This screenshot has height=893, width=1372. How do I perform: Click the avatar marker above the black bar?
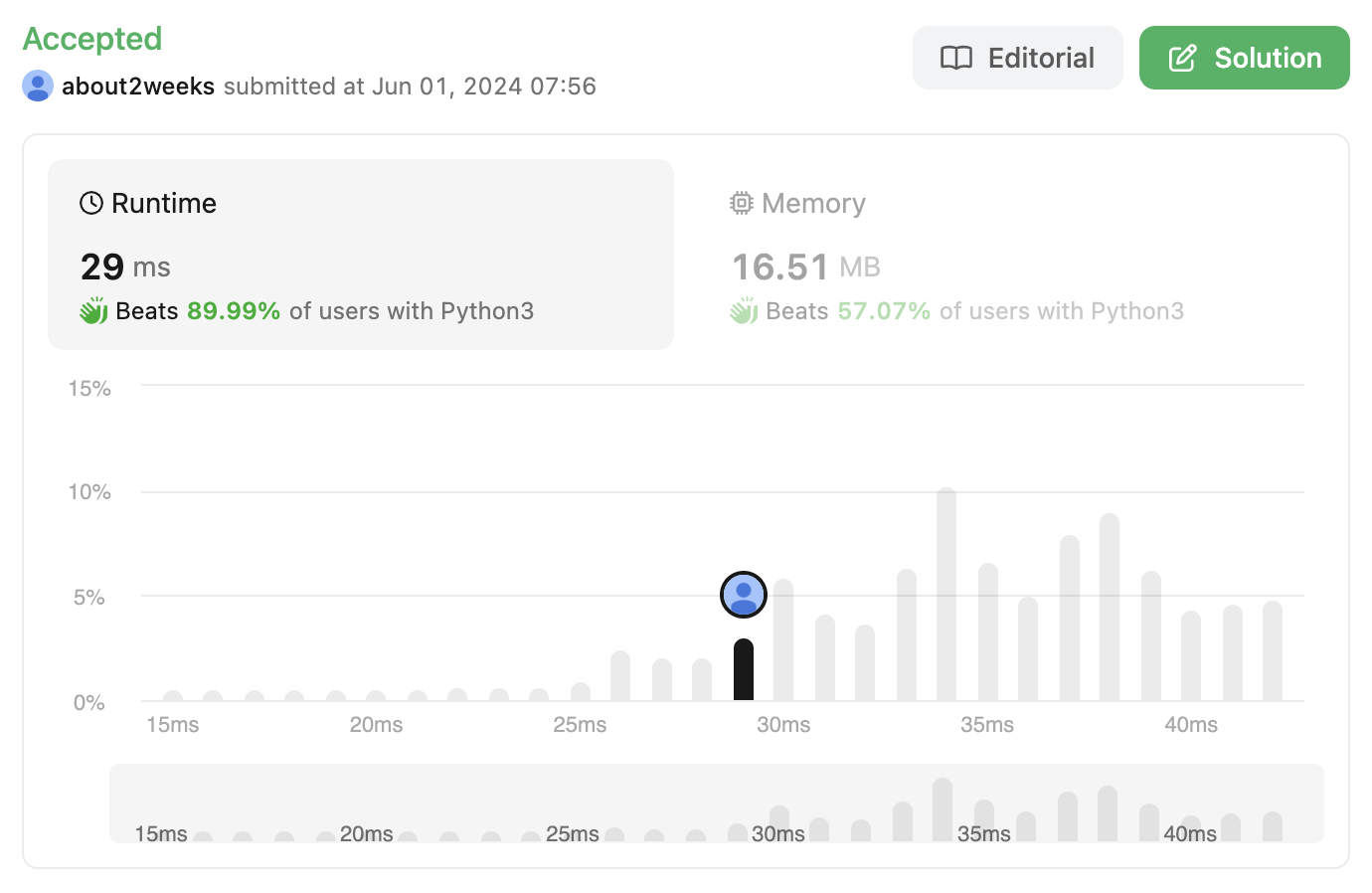(744, 595)
